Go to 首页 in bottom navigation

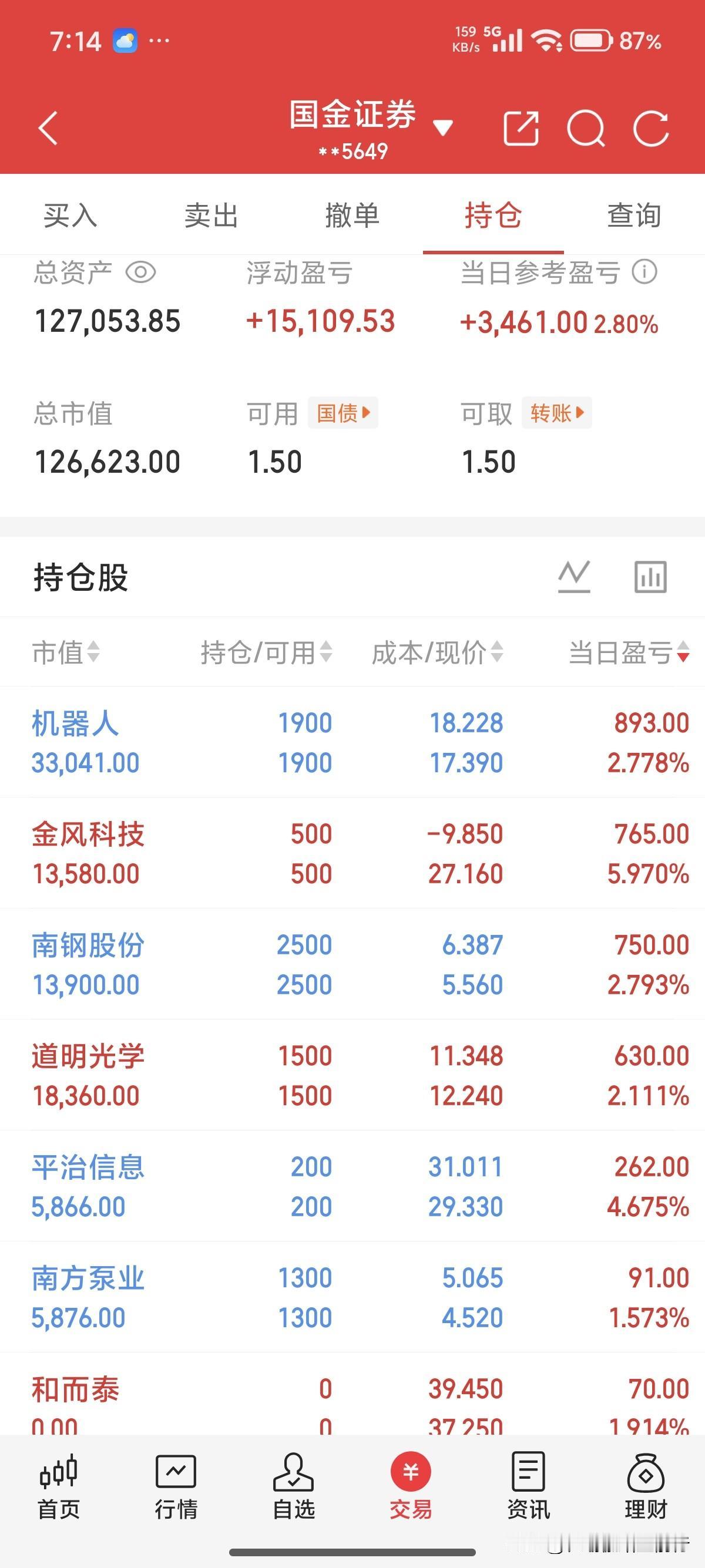(x=58, y=1486)
